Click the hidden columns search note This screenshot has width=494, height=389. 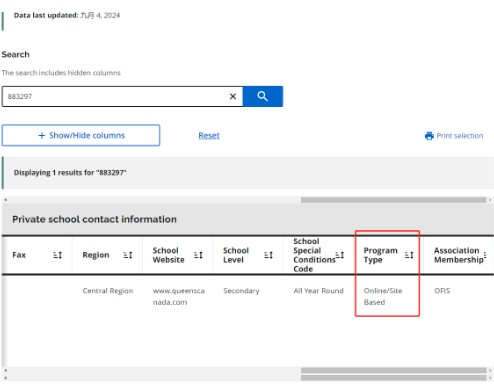61,73
